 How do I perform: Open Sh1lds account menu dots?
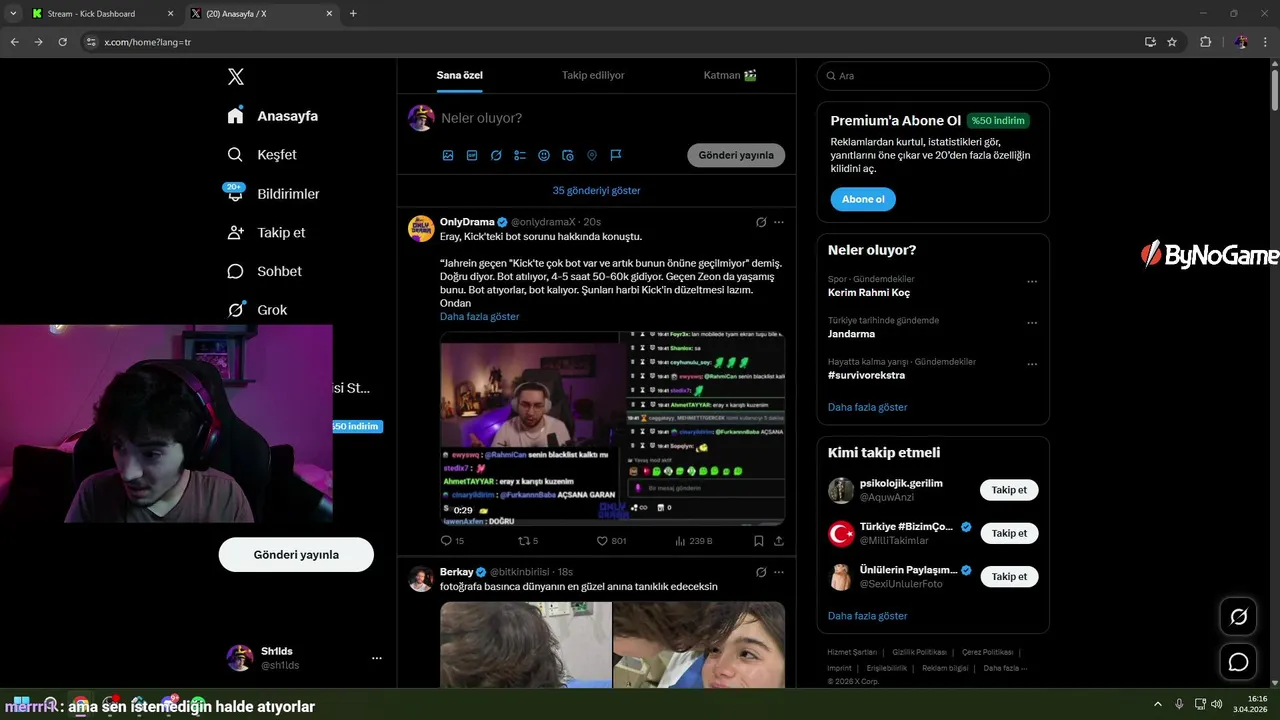(377, 658)
